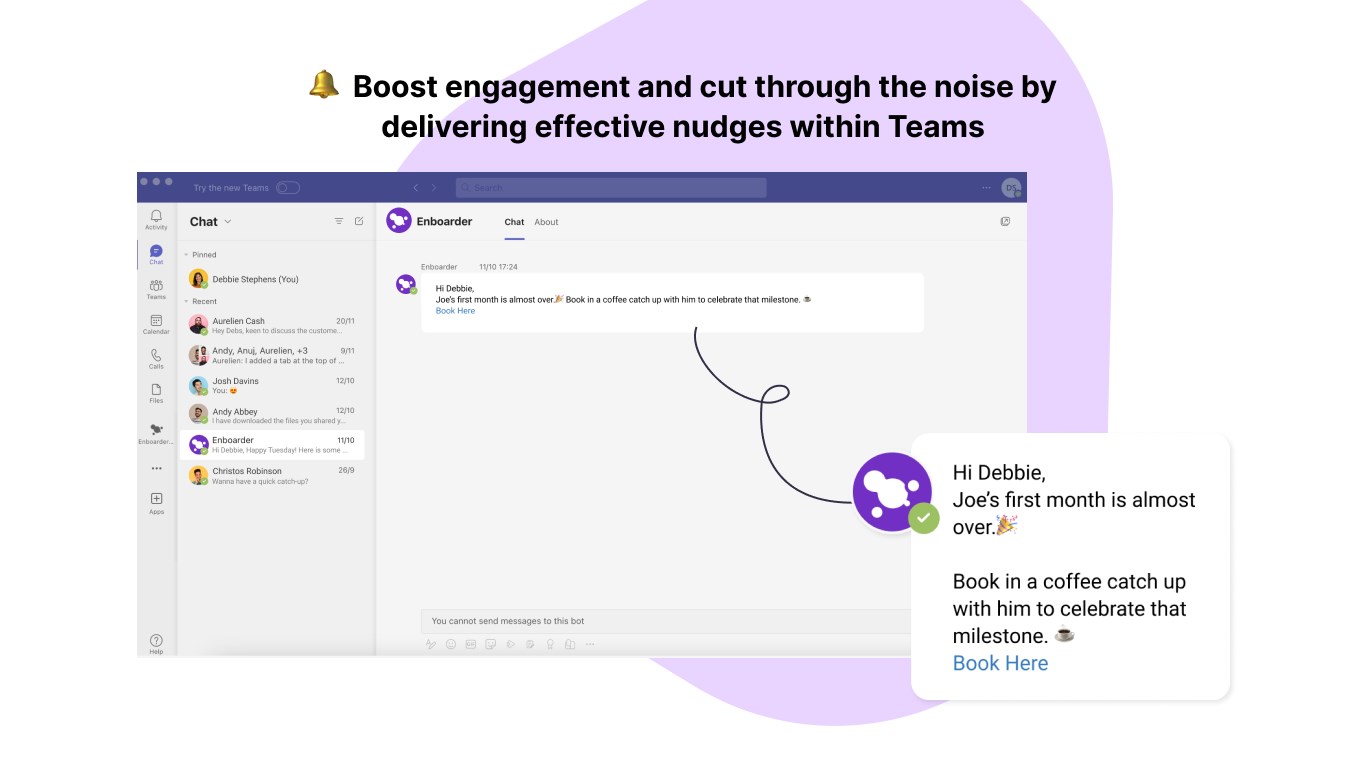This screenshot has width=1366, height=768.
Task: Click Book Here in the enlarged callout
Action: click(1000, 663)
